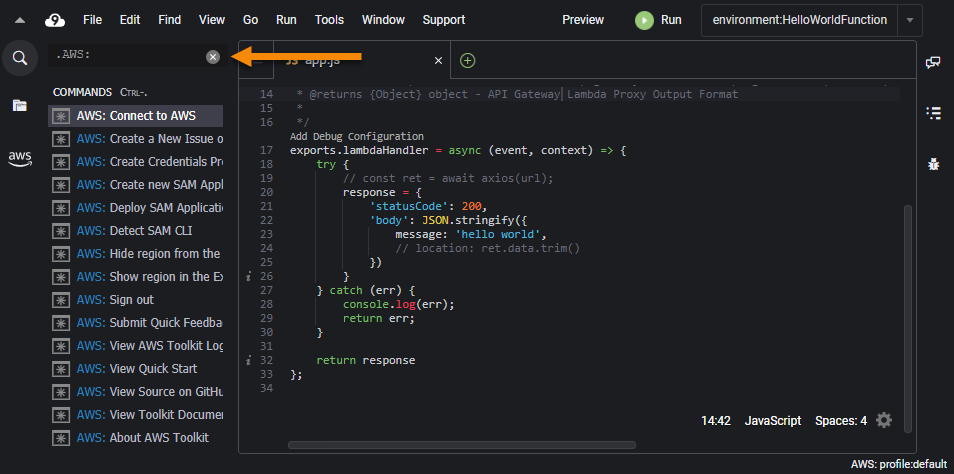Run AWS: View Toolkit Documentation command
This screenshot has width=954, height=474.
(x=136, y=415)
